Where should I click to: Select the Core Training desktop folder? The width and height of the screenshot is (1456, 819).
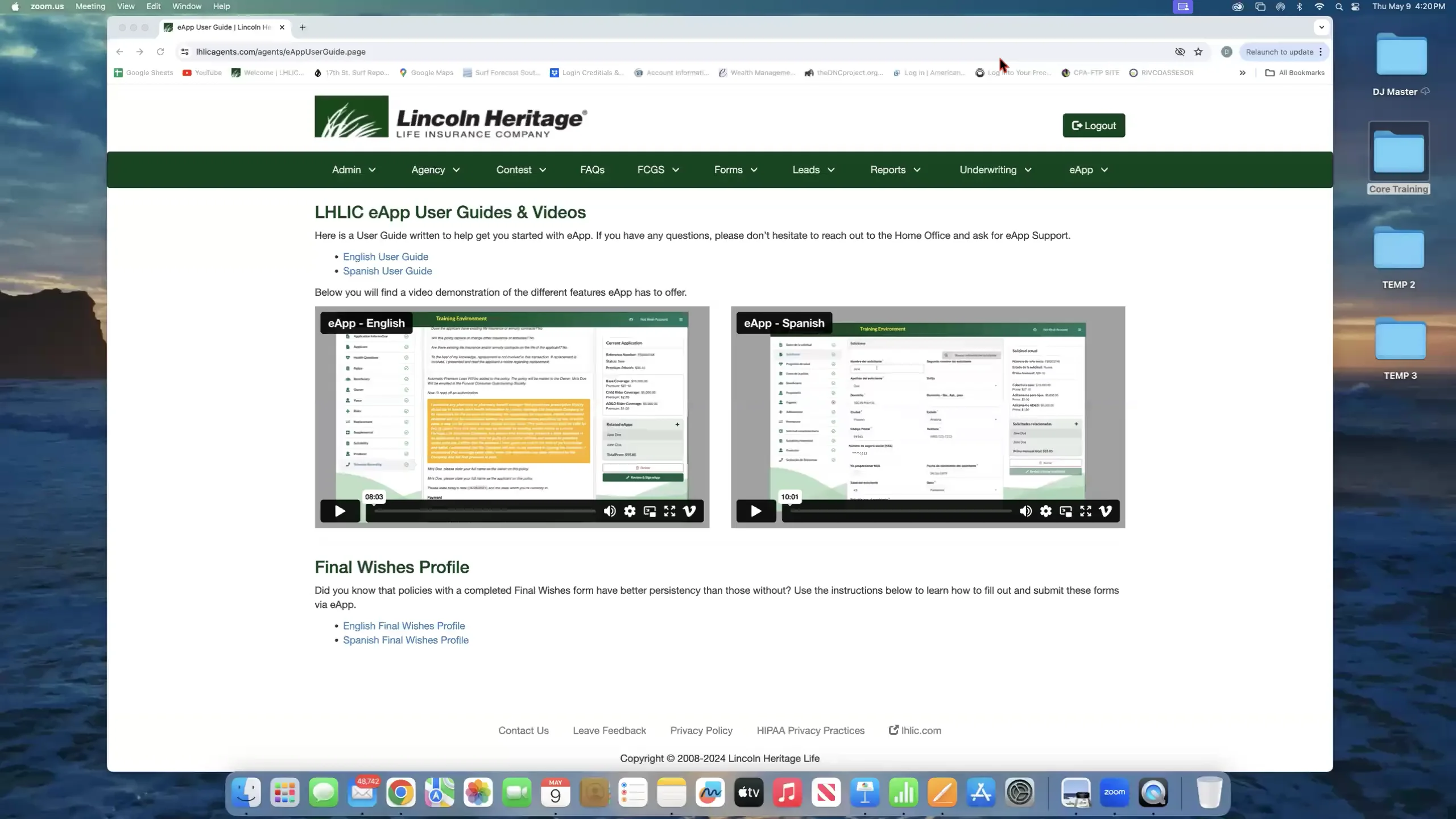tap(1399, 158)
